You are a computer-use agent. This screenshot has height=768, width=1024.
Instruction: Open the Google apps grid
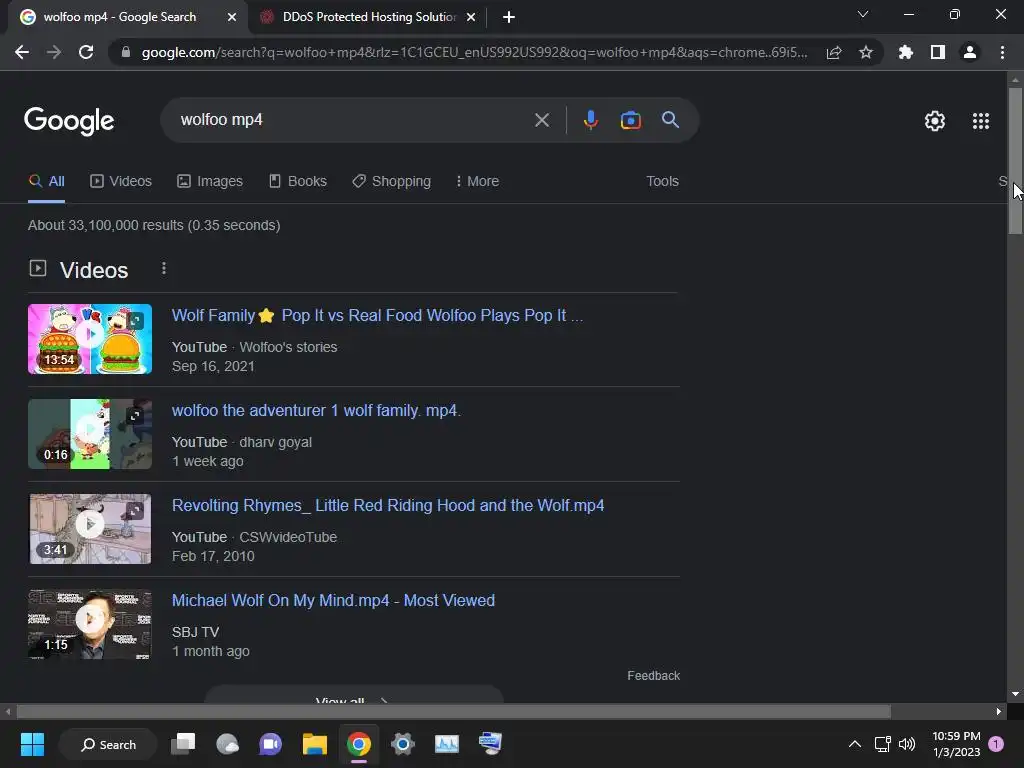(x=981, y=121)
